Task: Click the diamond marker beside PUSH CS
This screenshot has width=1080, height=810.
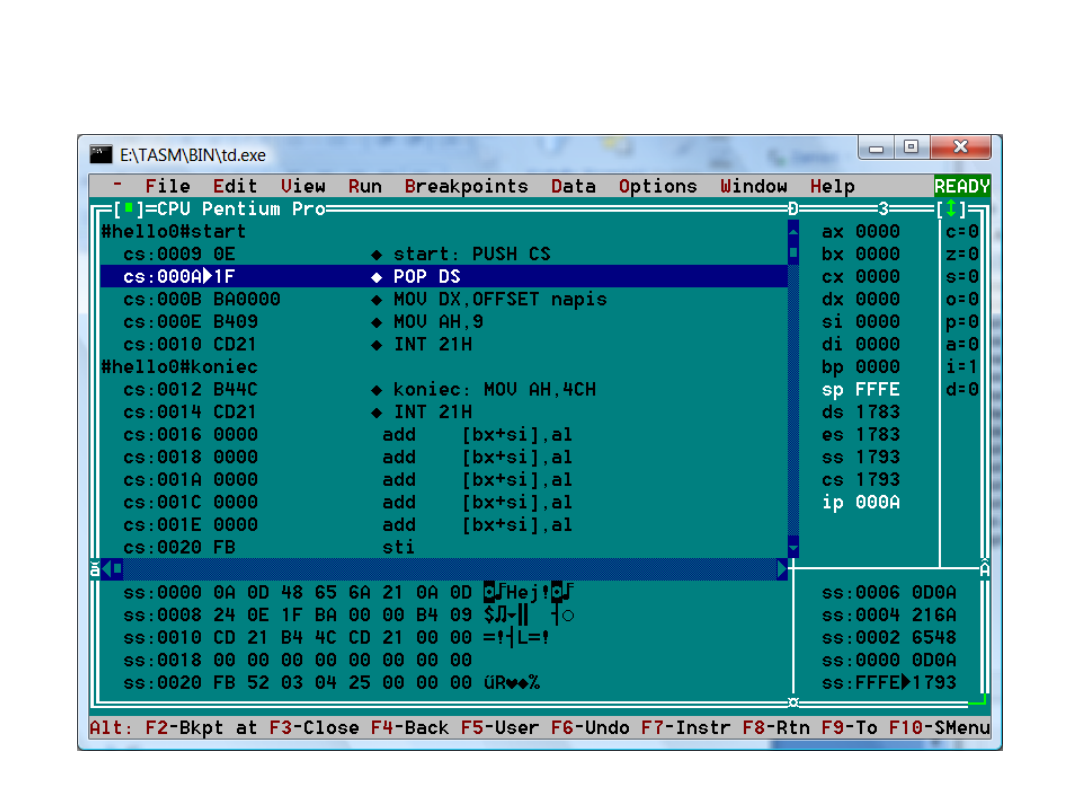Action: (x=377, y=254)
